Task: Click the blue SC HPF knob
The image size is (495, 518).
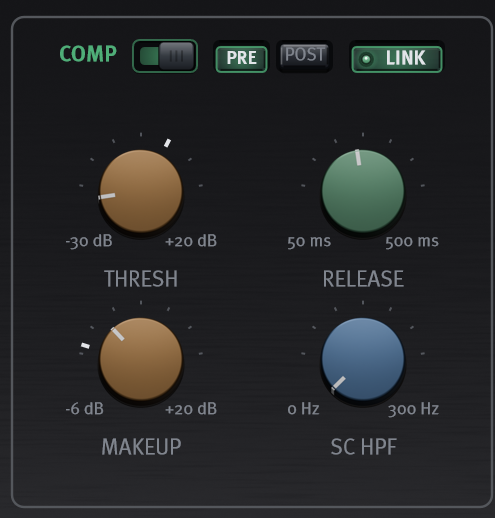Action: (363, 359)
